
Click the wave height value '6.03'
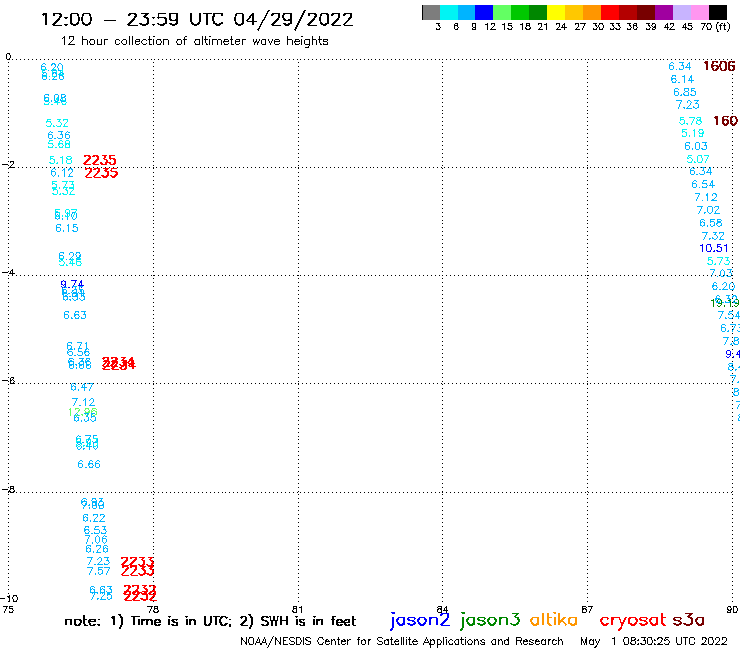[x=696, y=146]
